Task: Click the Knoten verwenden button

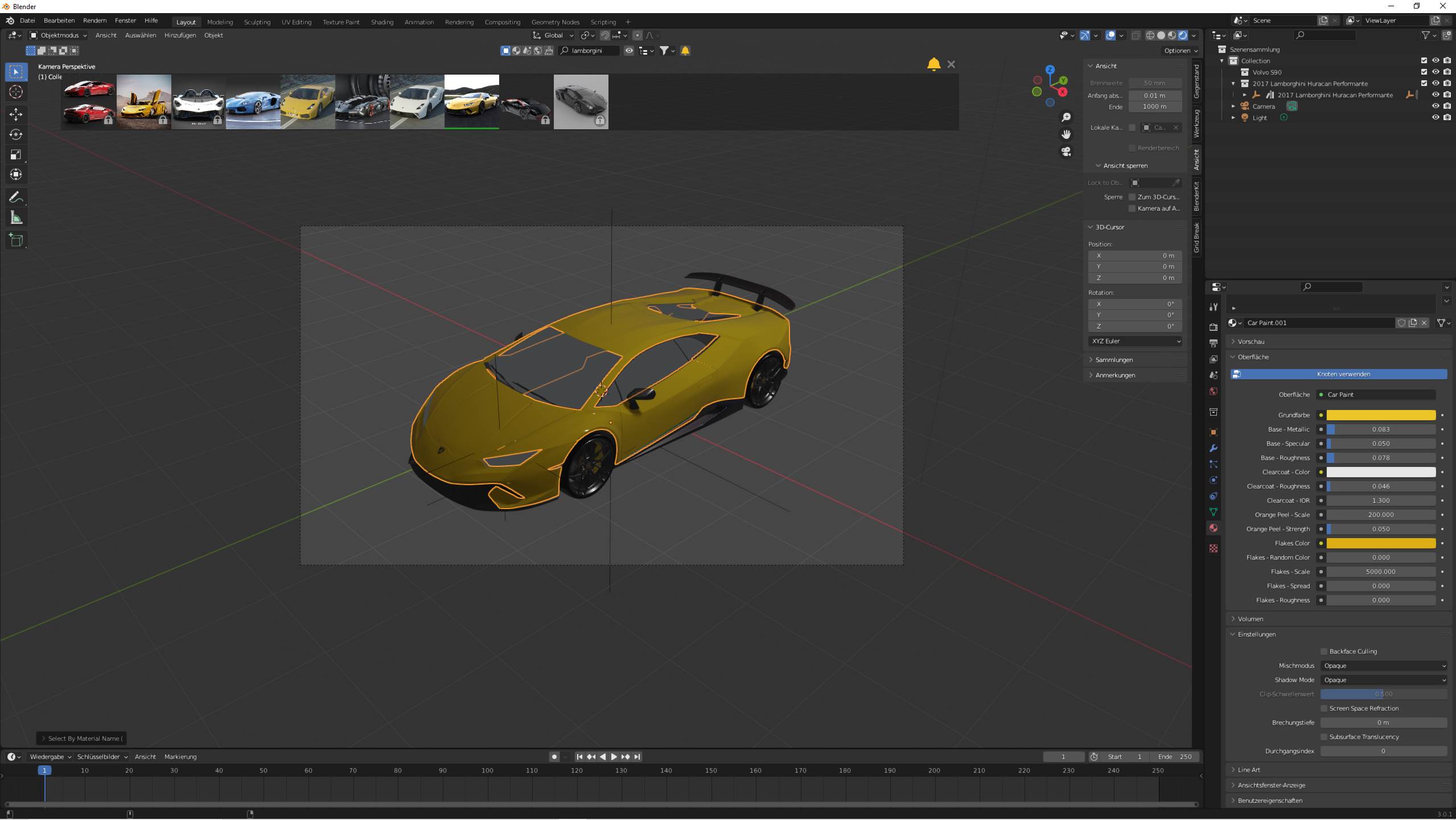Action: click(1343, 374)
